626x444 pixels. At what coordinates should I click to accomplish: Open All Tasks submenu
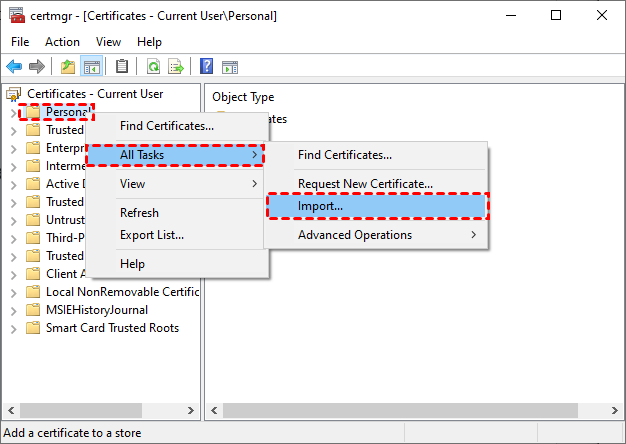coord(175,155)
